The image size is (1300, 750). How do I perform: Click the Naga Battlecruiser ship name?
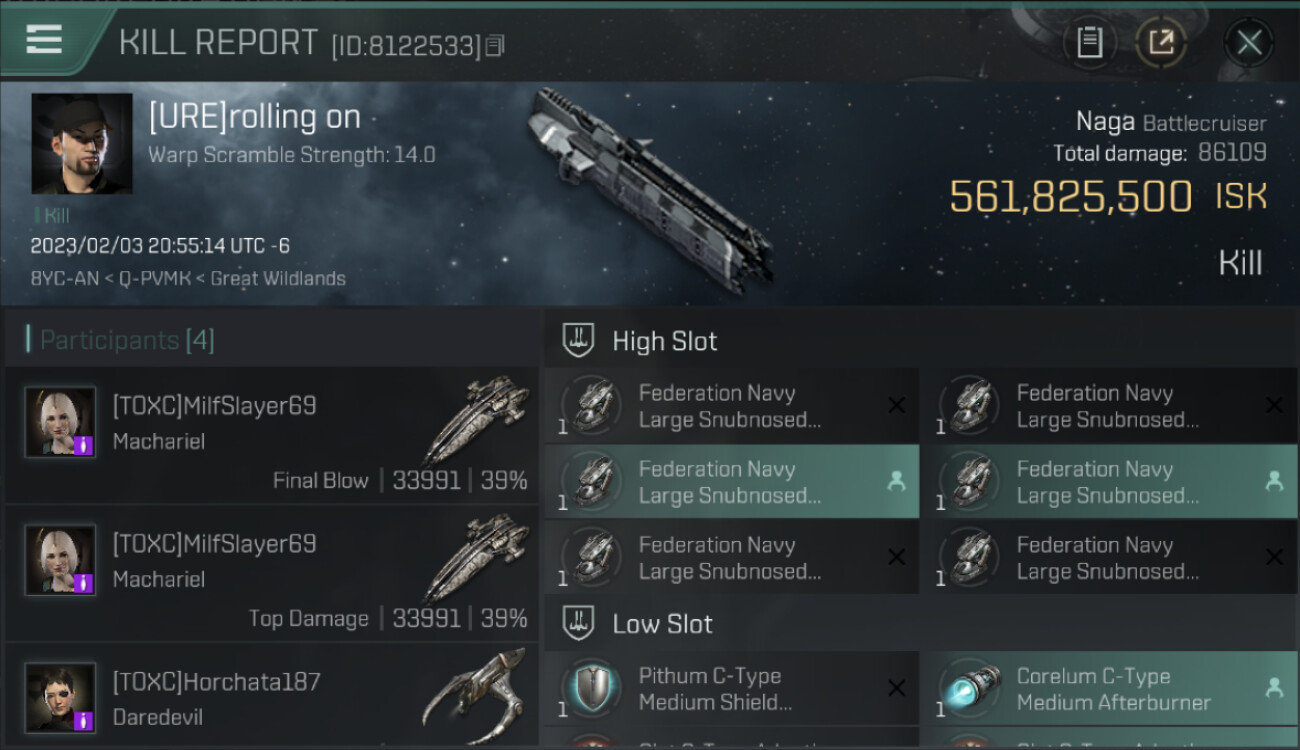point(1105,123)
